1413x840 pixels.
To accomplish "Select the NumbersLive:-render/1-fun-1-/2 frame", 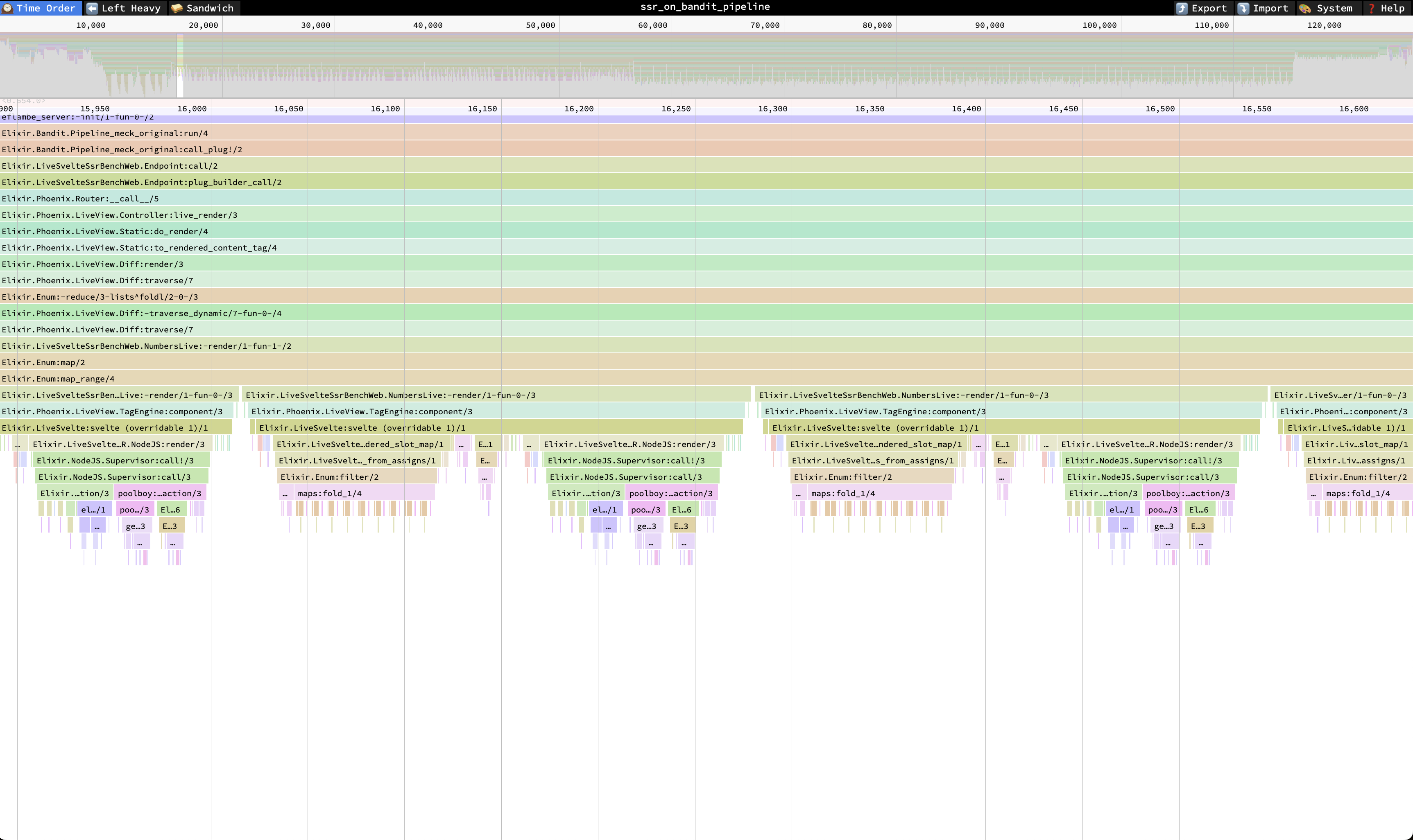I will coord(706,346).
